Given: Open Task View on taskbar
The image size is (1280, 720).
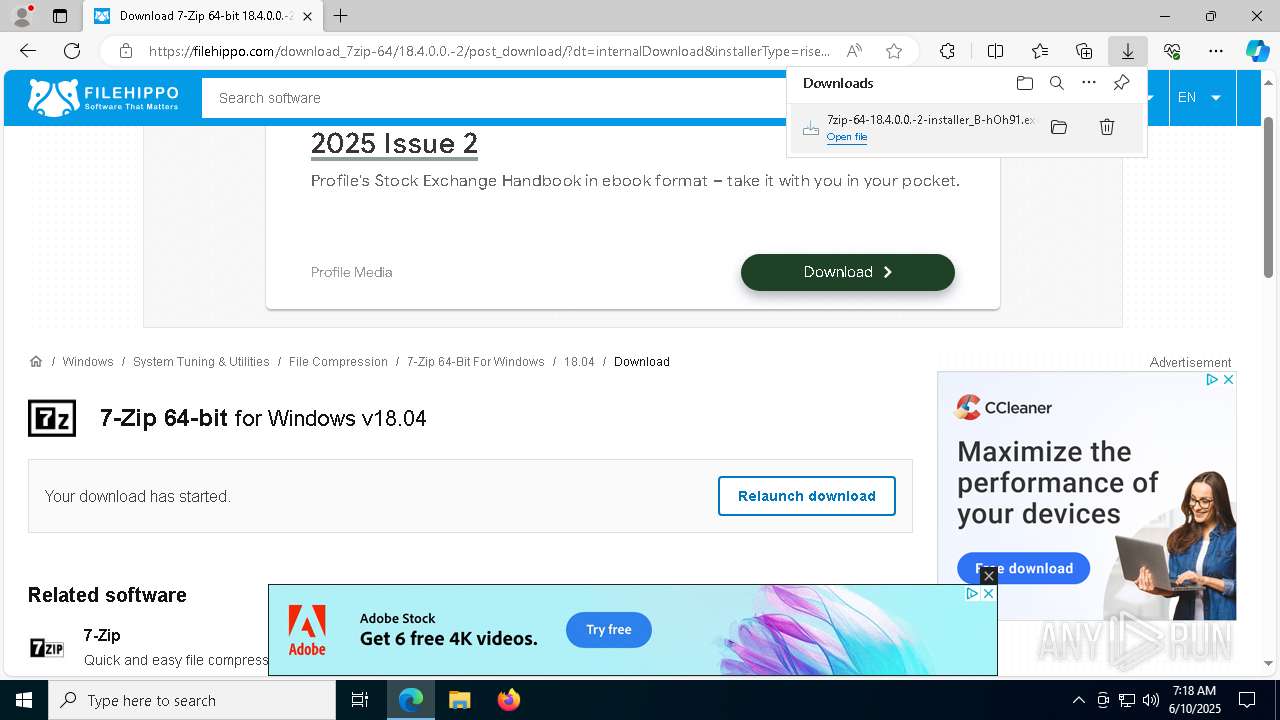Looking at the screenshot, I should pyautogui.click(x=360, y=700).
